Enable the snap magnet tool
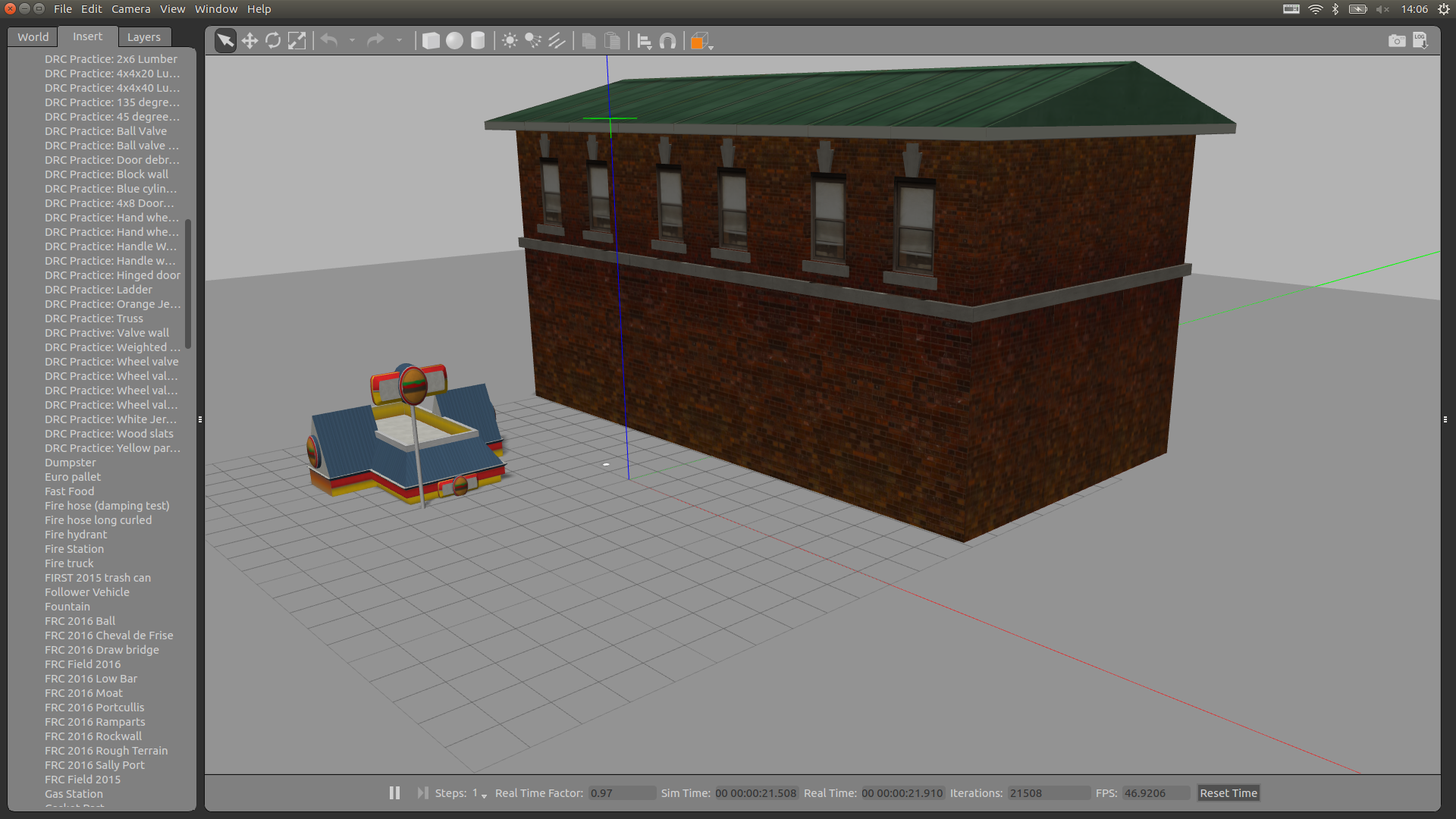 pos(667,41)
